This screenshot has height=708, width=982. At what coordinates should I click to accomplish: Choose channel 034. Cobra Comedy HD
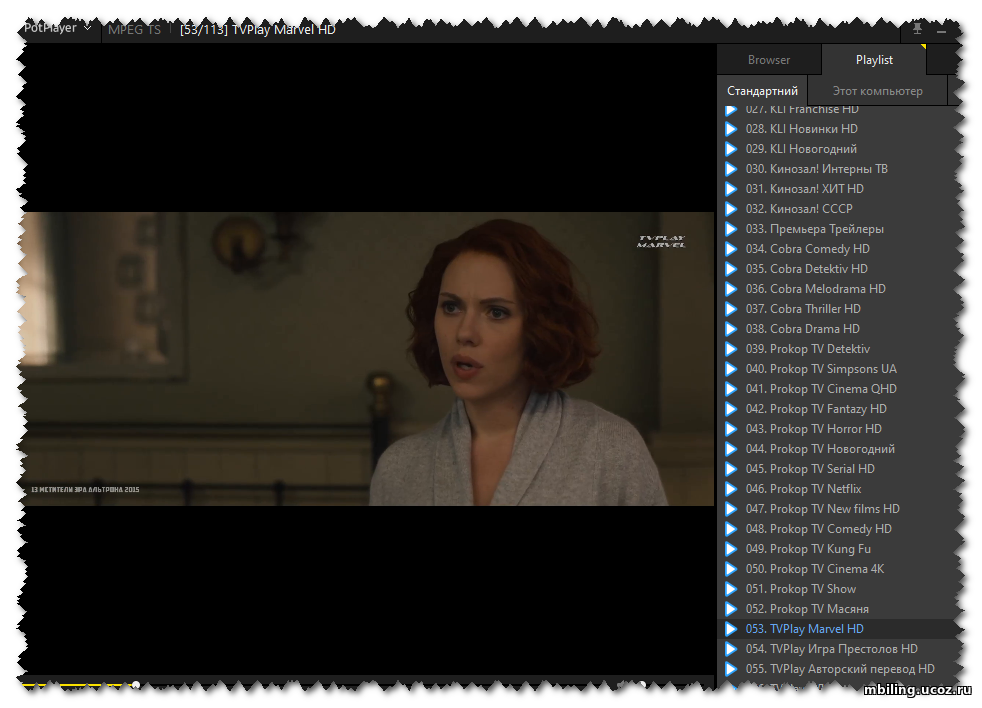pyautogui.click(x=837, y=249)
